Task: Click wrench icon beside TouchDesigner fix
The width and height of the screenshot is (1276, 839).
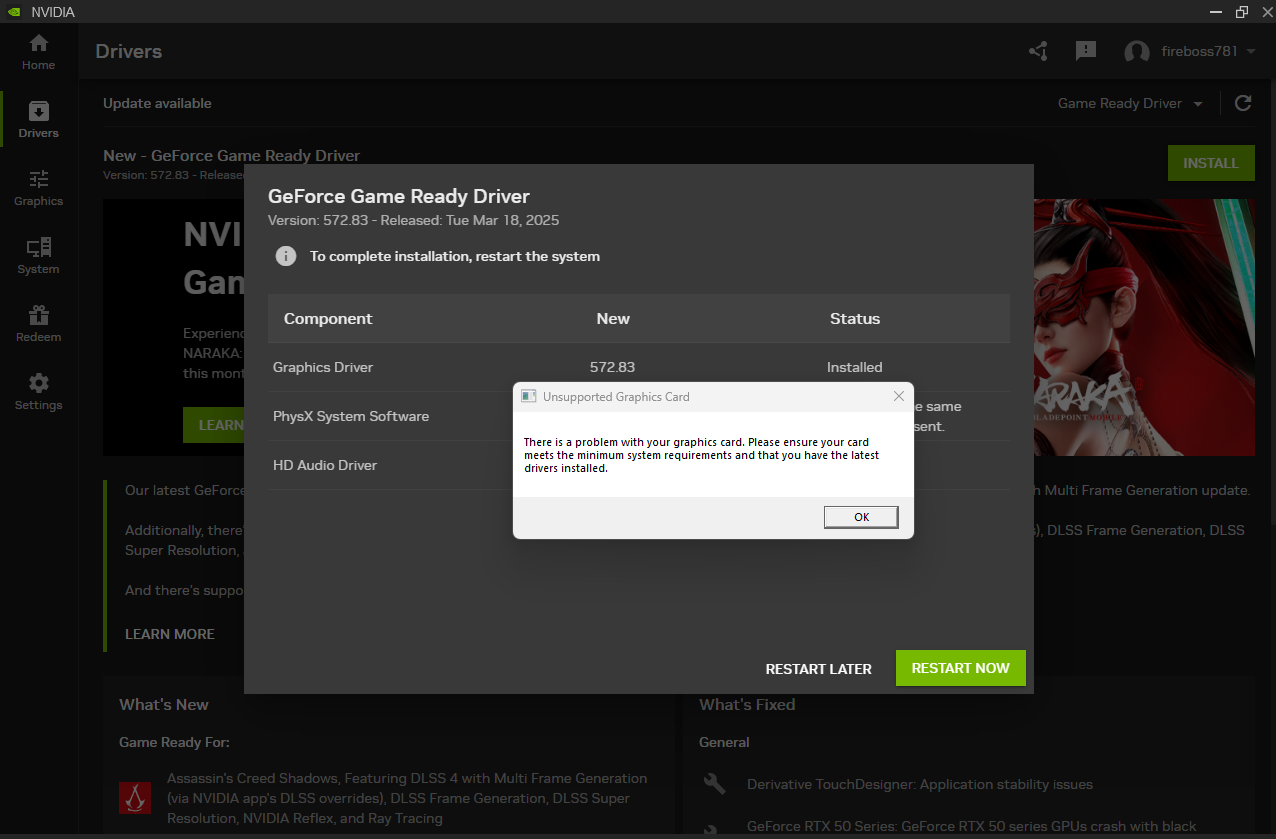Action: tap(714, 784)
